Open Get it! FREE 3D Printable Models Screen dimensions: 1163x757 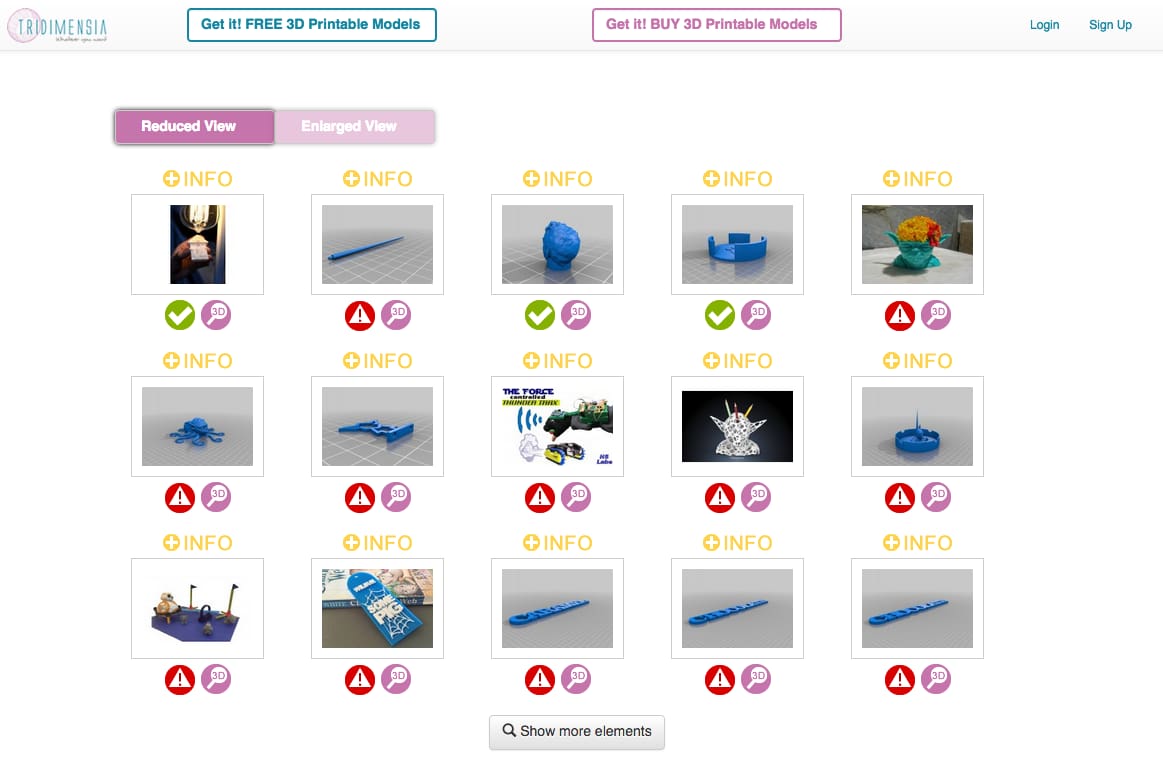pos(312,24)
